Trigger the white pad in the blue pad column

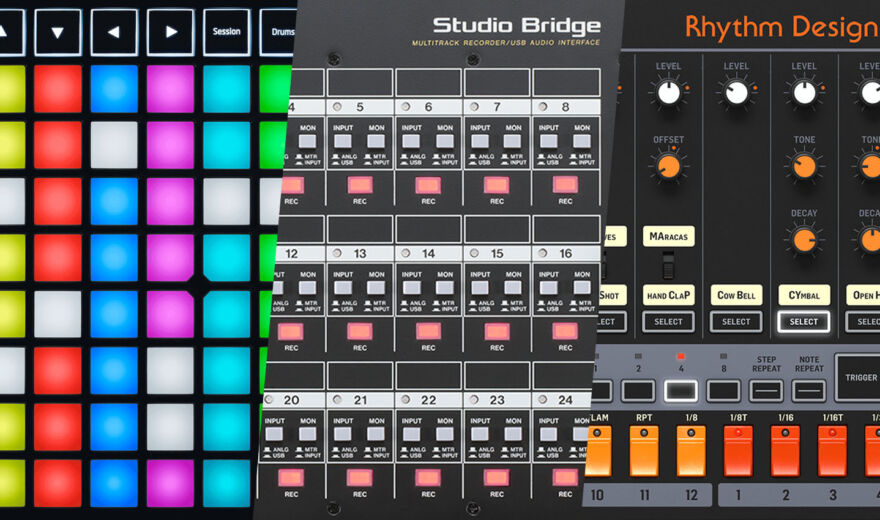click(x=114, y=145)
